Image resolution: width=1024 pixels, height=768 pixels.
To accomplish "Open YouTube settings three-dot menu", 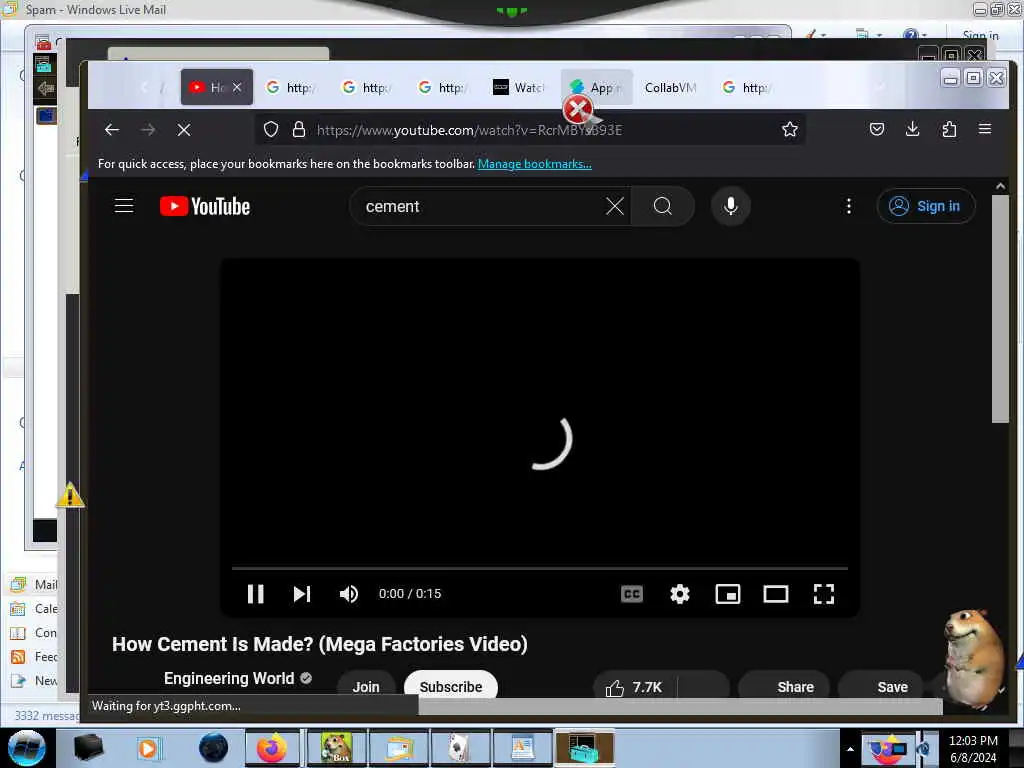I will pos(848,206).
